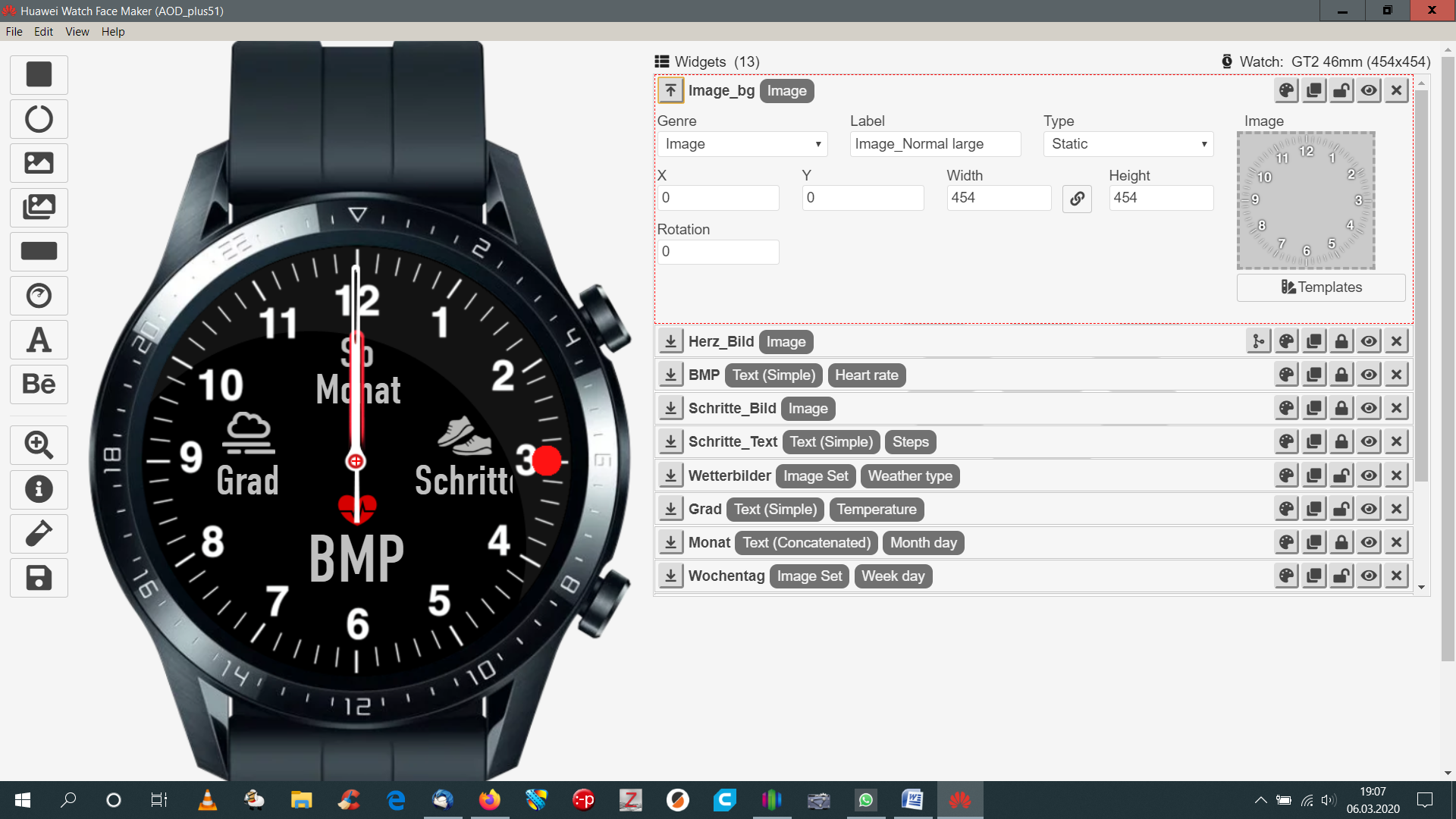Add an image set widget
The image size is (1456, 819).
(39, 207)
